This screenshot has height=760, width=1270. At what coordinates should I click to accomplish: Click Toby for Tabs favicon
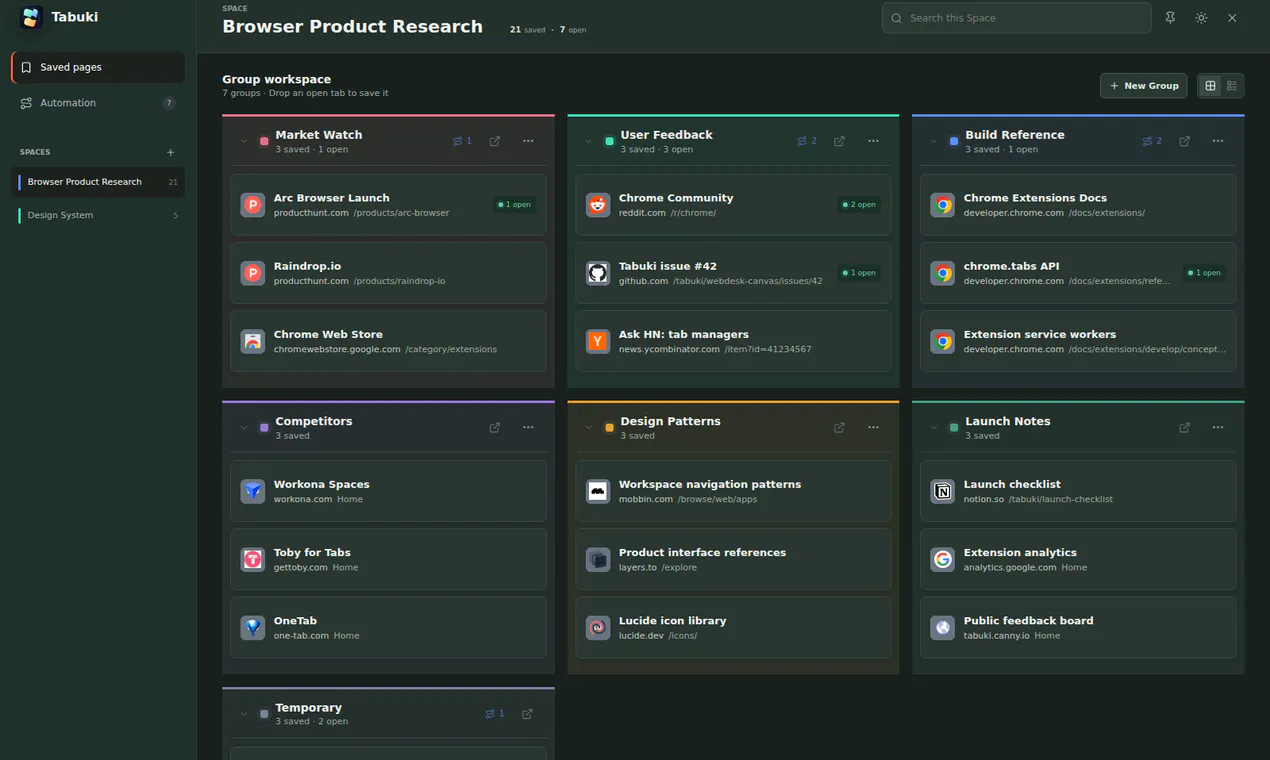click(253, 559)
